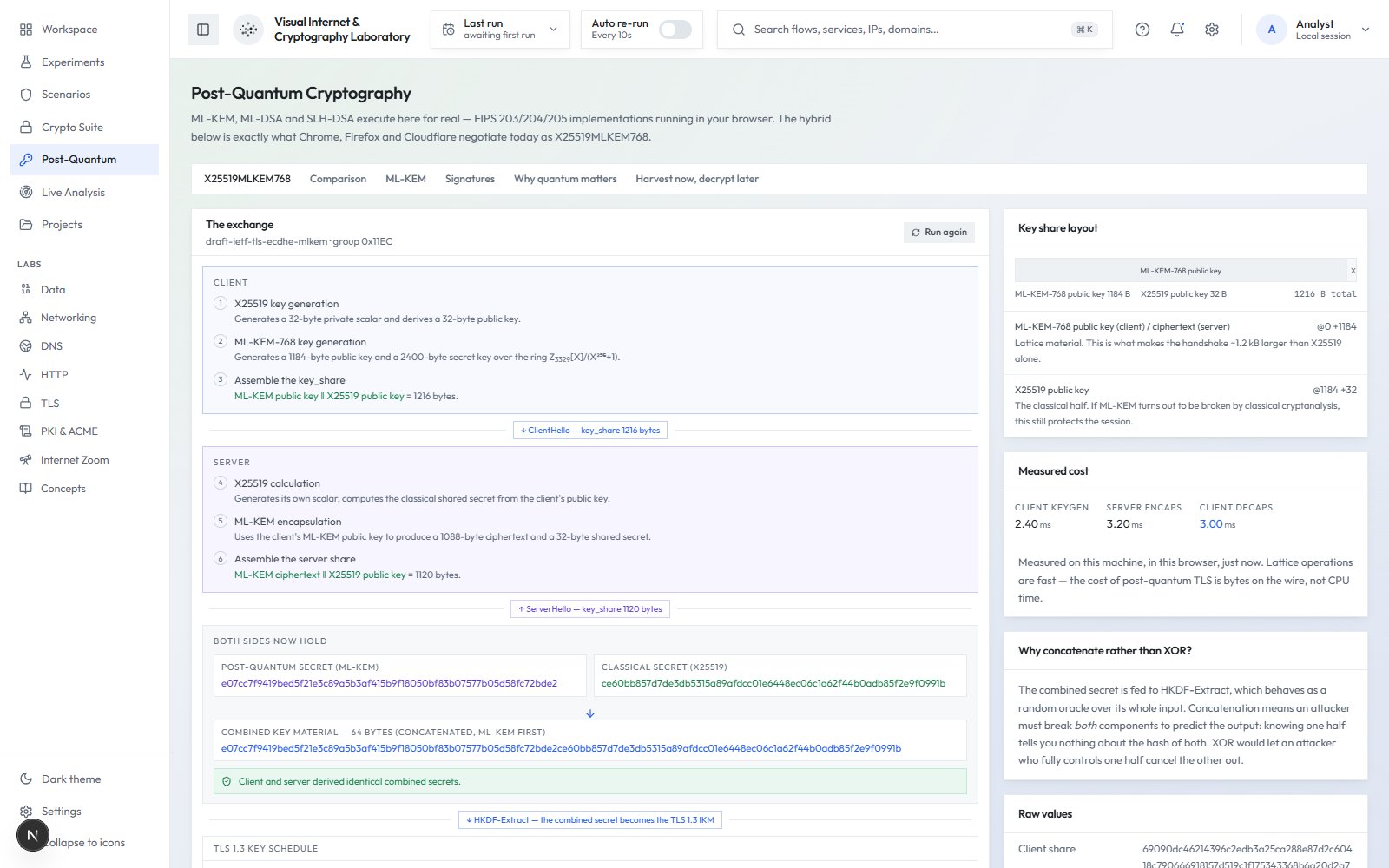This screenshot has height=868, width=1389.
Task: Open notifications bell icon
Action: pyautogui.click(x=1177, y=30)
